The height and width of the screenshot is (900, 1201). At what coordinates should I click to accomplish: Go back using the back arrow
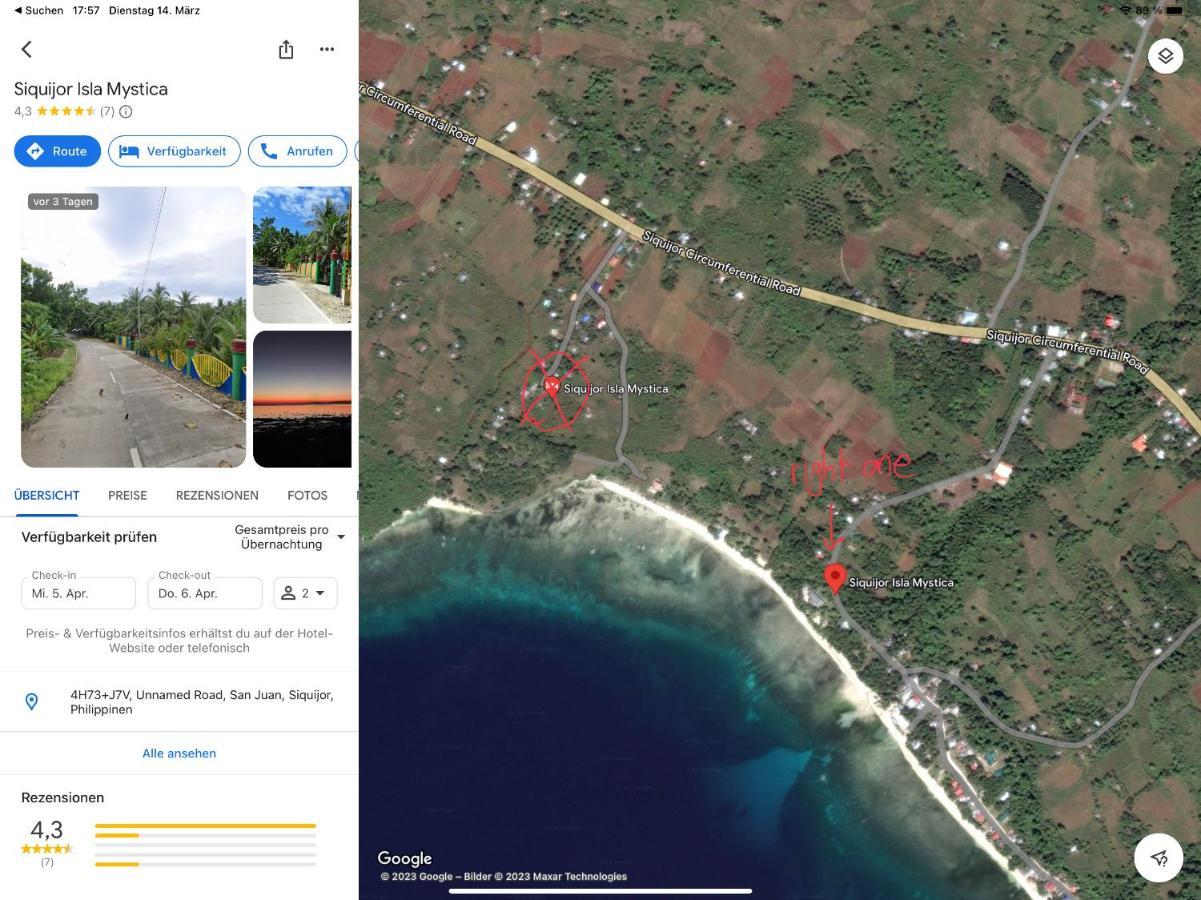[27, 49]
